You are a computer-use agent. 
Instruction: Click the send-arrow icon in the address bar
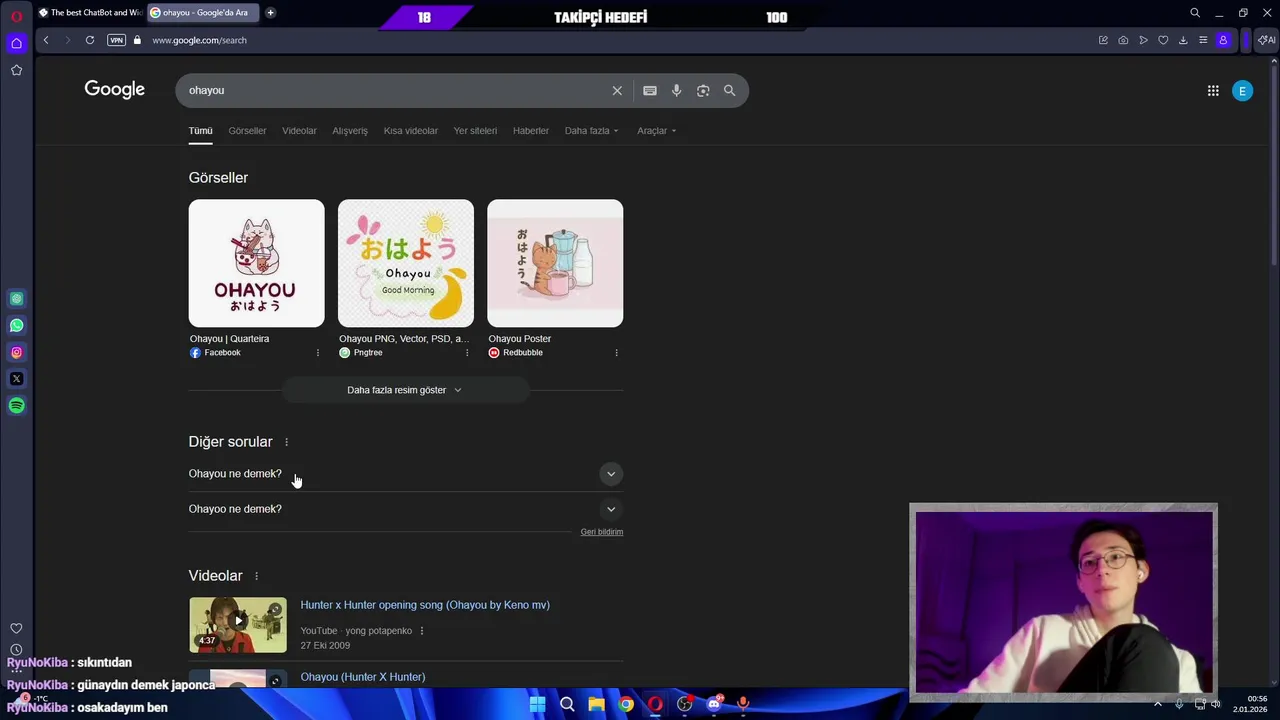pos(1143,40)
